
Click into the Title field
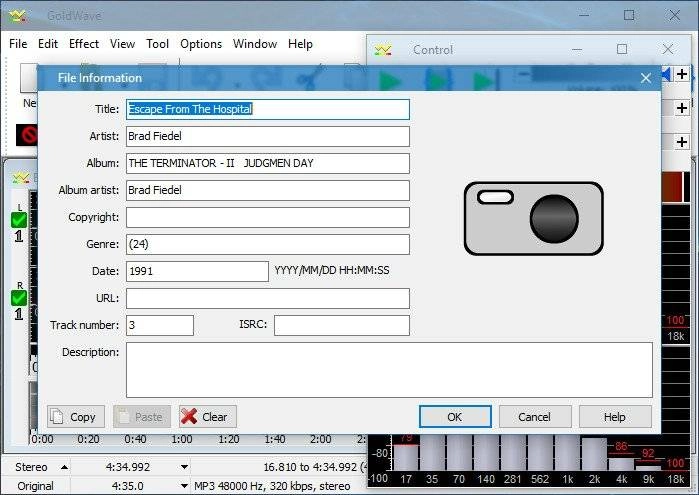tap(267, 109)
